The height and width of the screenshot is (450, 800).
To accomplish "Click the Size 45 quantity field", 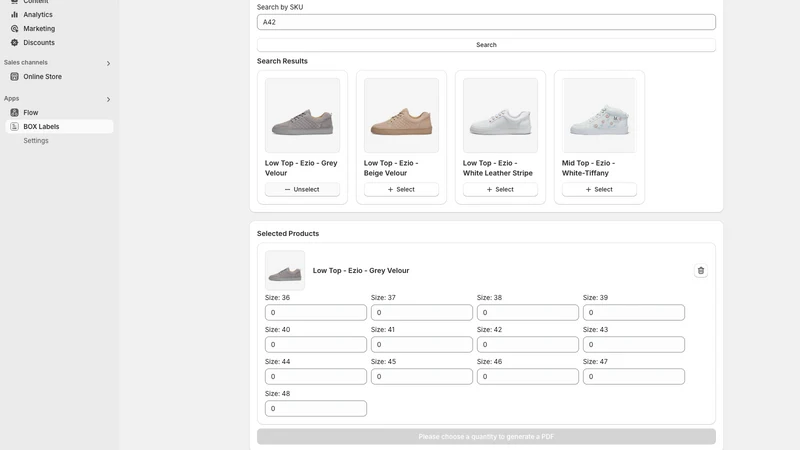I will pos(421,377).
